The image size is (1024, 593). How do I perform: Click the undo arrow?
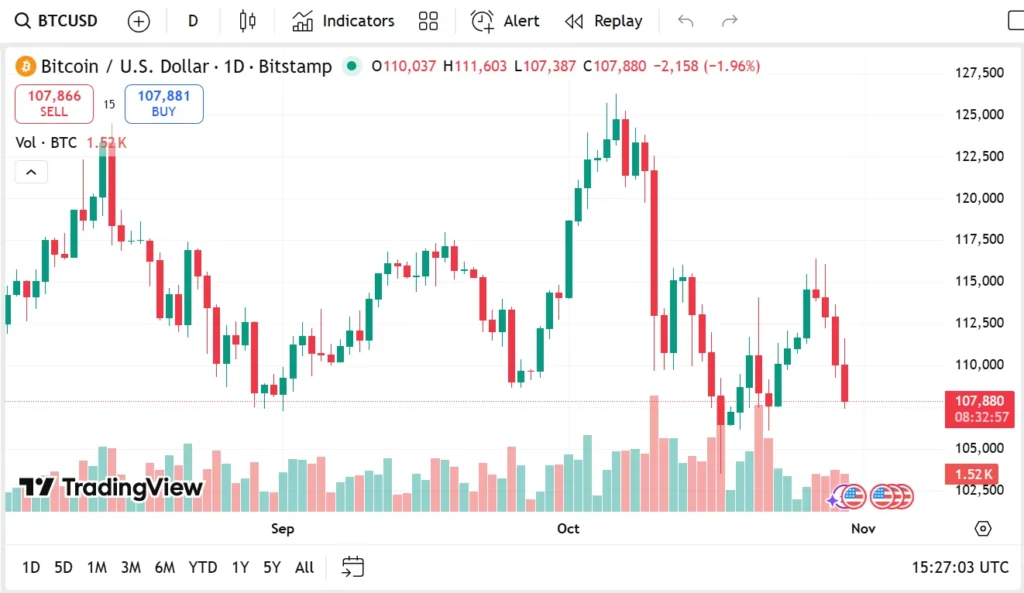(x=686, y=21)
